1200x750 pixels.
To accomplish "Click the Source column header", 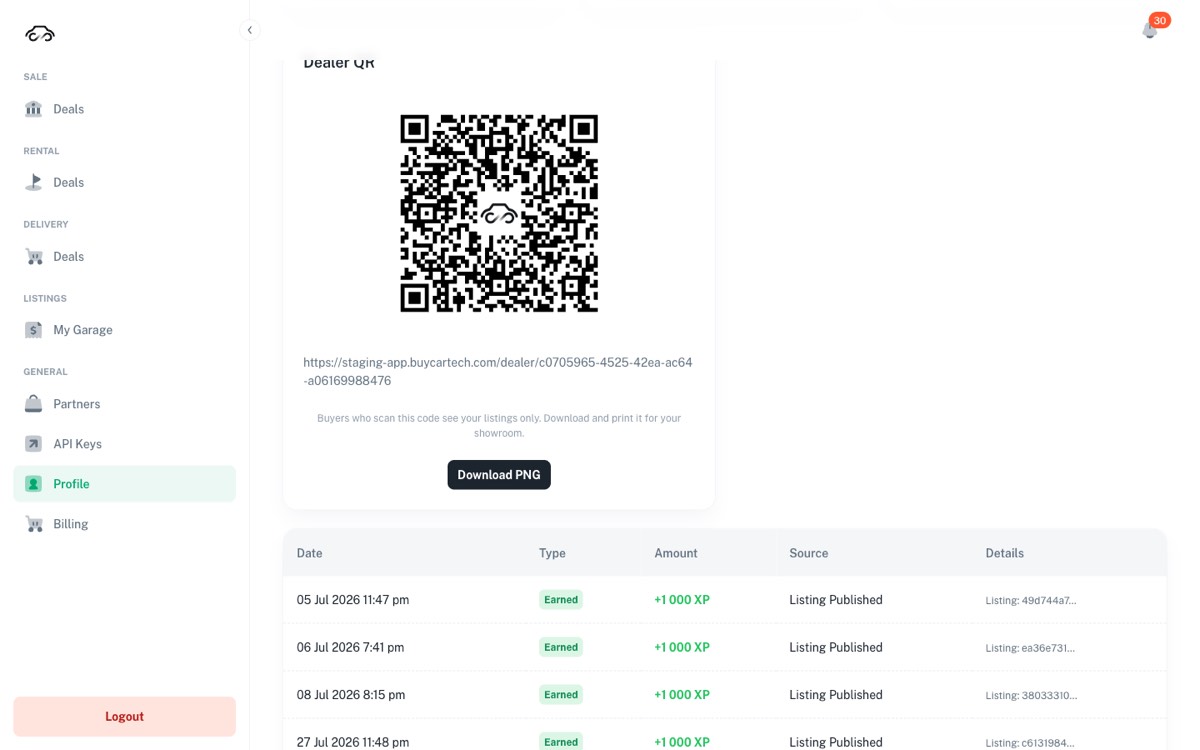I will tap(809, 553).
